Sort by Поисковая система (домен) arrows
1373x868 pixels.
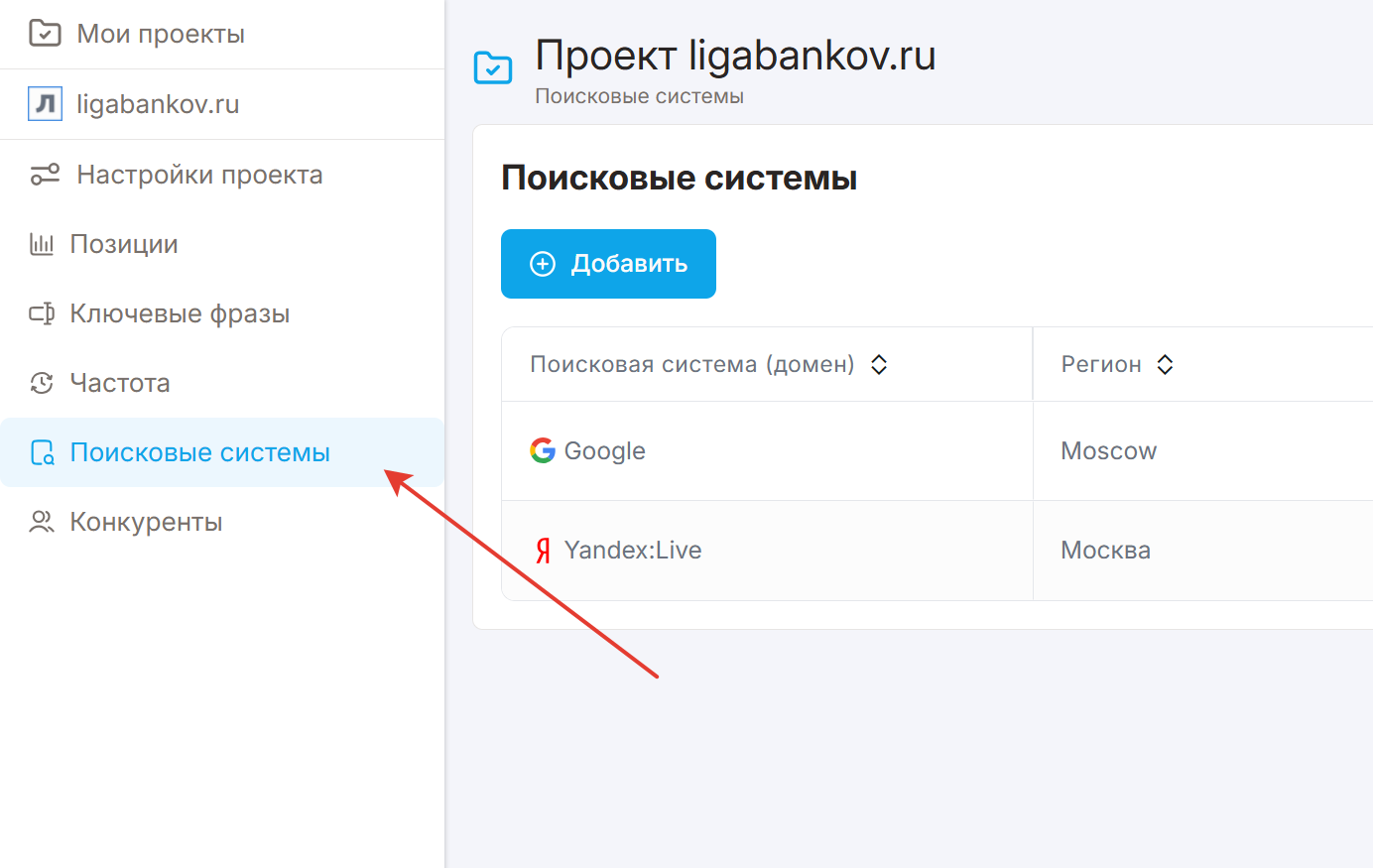879,364
